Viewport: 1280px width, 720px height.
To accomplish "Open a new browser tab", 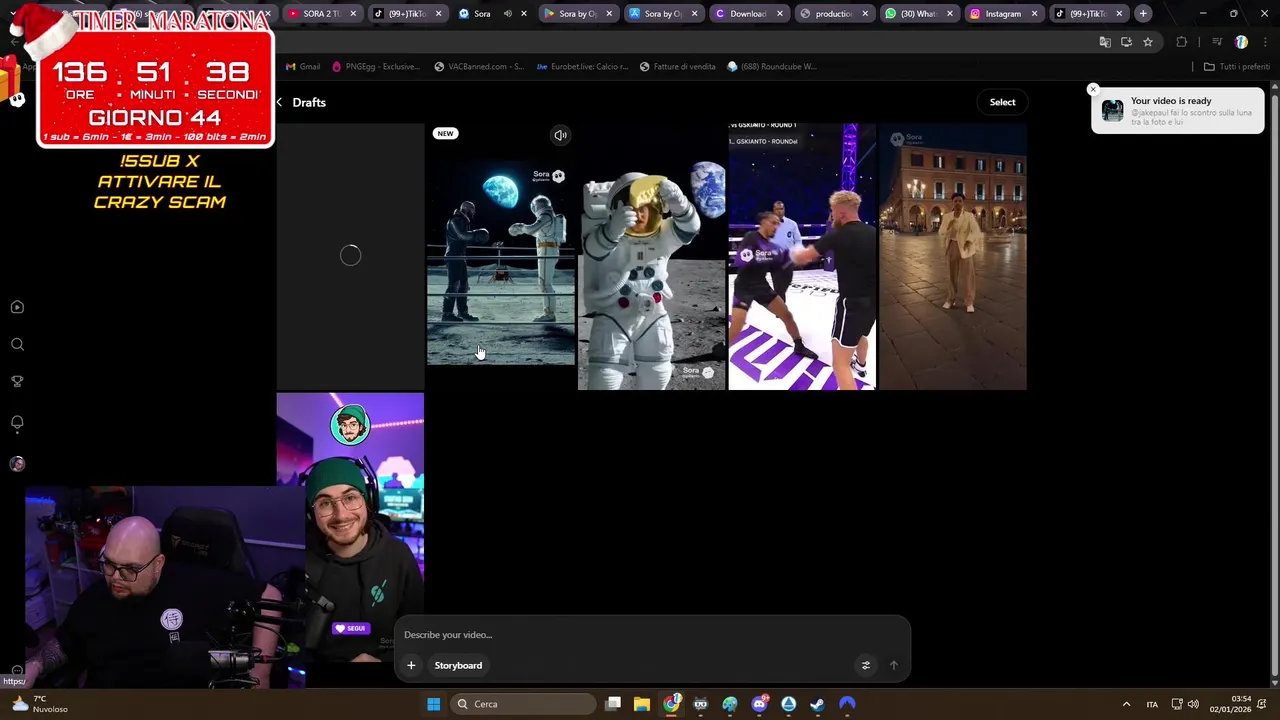I will coord(1143,14).
